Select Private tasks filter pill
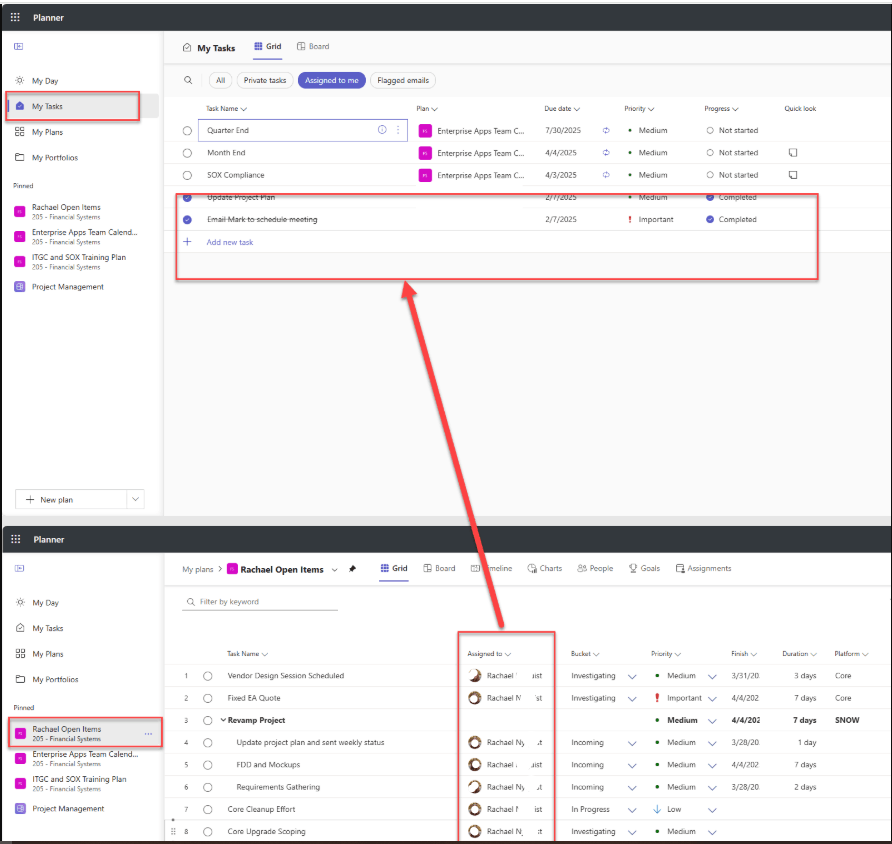The width and height of the screenshot is (892, 844). click(265, 80)
